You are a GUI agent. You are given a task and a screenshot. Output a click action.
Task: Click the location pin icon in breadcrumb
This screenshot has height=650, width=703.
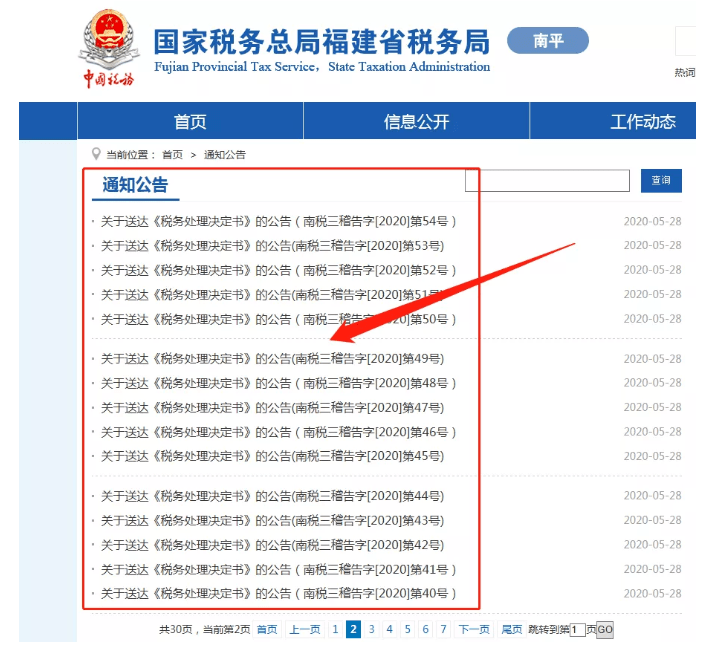tap(95, 154)
